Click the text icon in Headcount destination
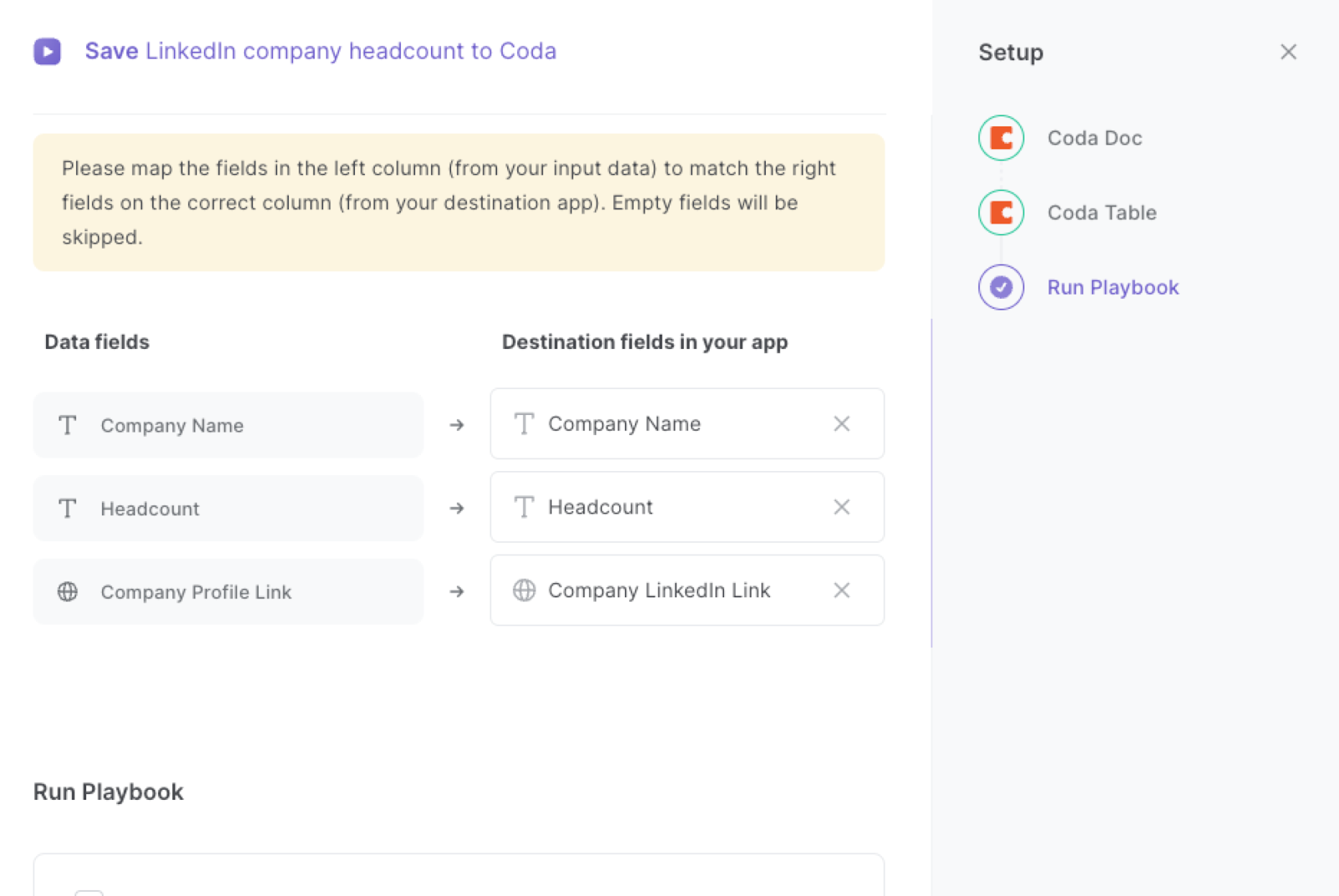This screenshot has width=1339, height=896. [x=524, y=507]
